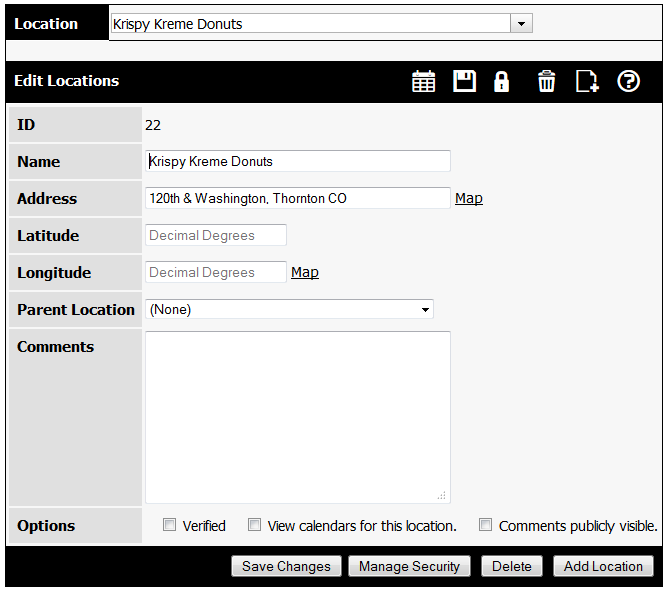Screen dimensions: 671x597
Task: Expand the Parent Location dropdown
Action: (289, 309)
